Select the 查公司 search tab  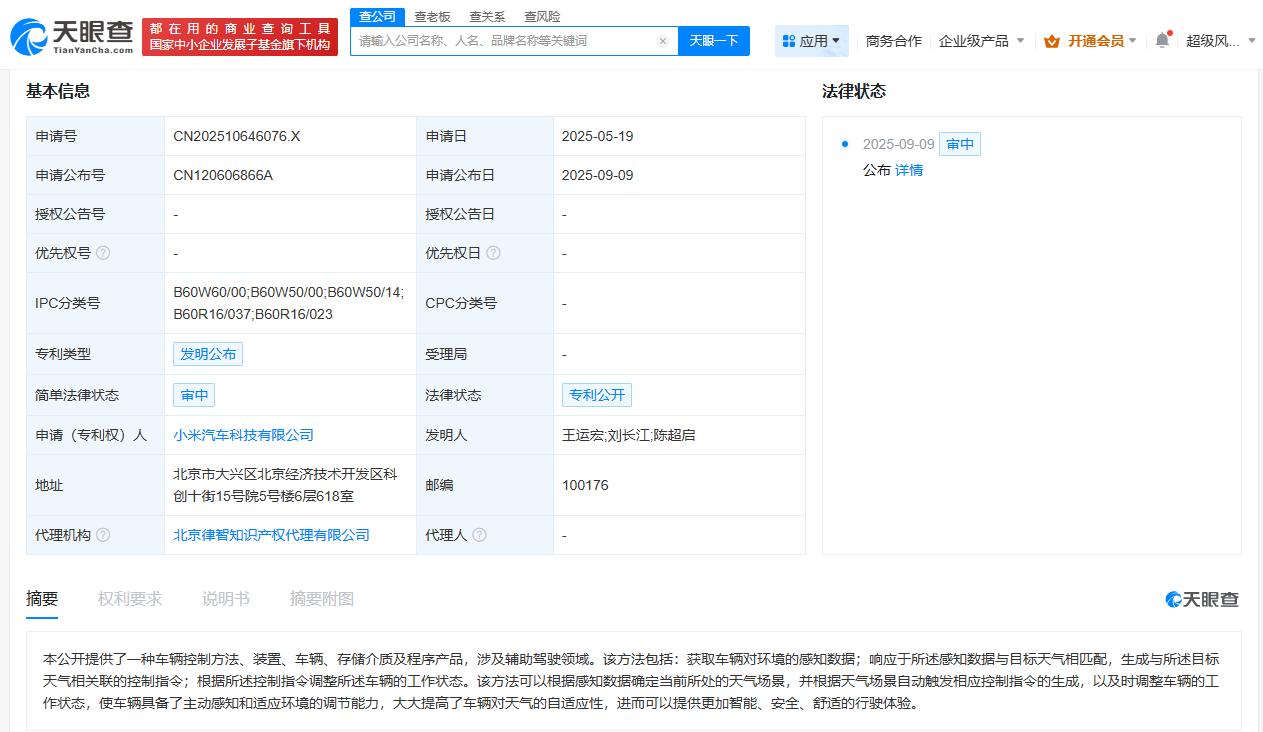click(x=377, y=16)
